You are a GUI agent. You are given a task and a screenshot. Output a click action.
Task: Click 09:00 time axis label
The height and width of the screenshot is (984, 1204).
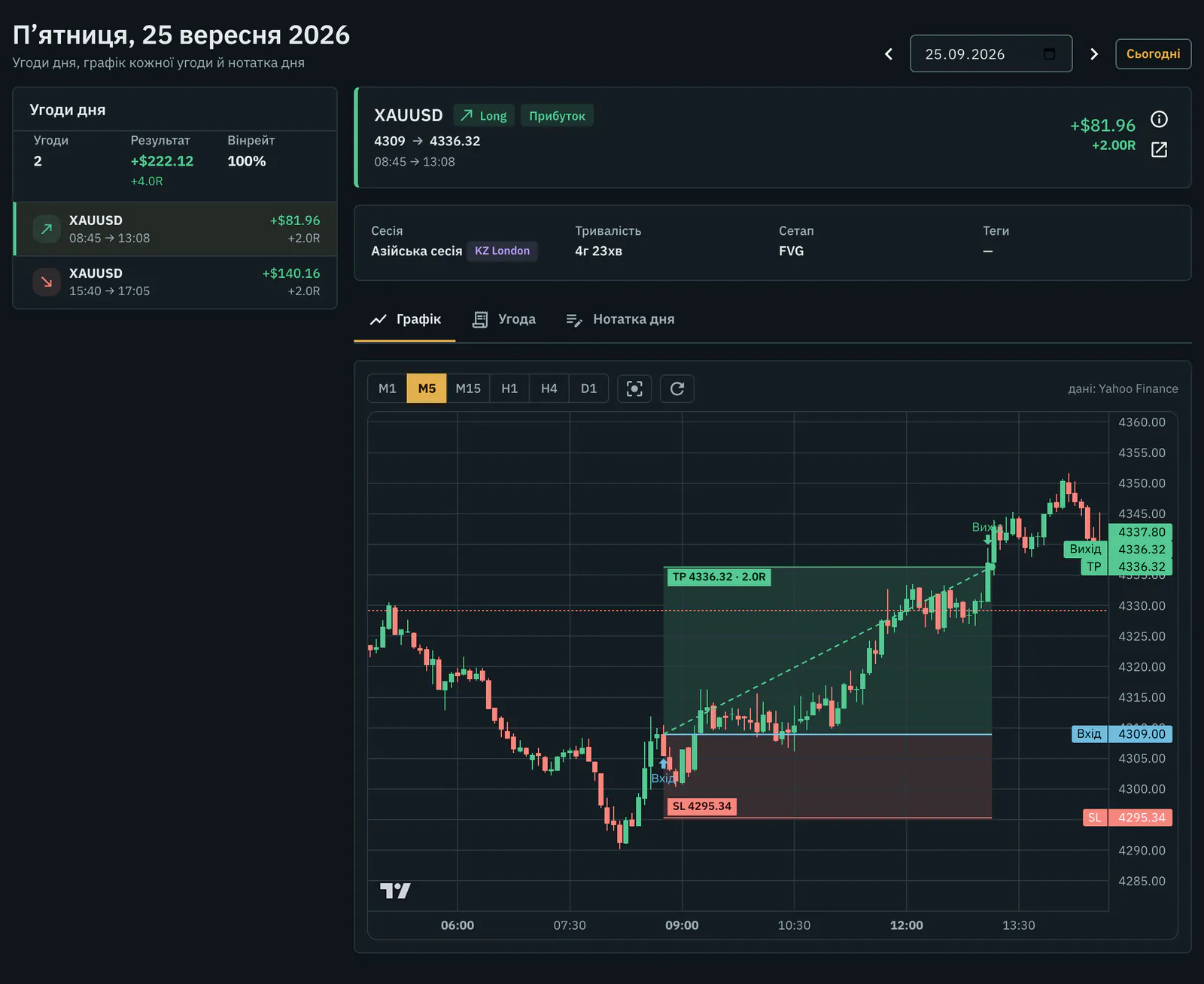click(x=682, y=925)
